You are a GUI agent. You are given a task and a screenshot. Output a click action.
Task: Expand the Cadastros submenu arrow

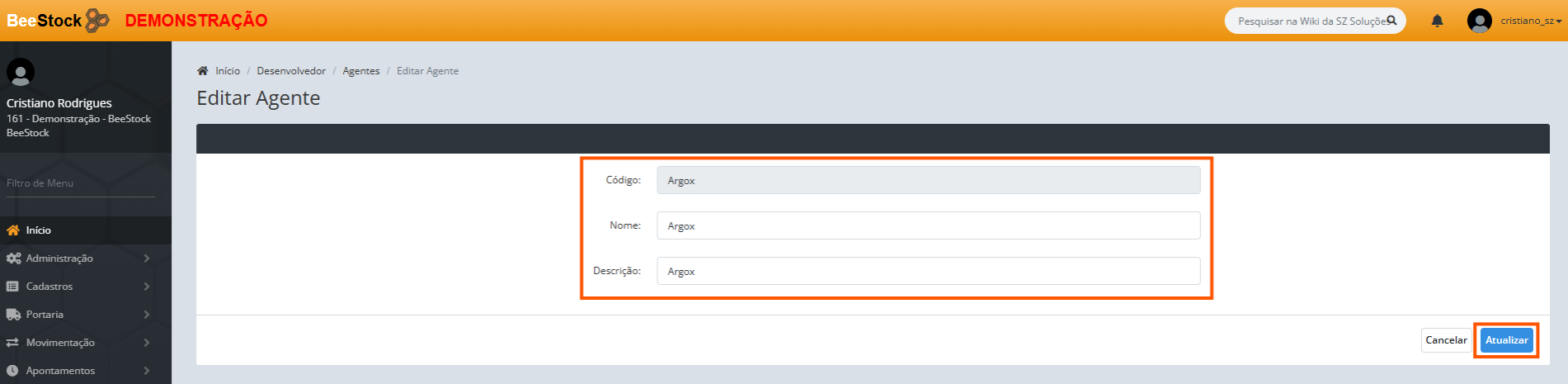coord(147,287)
